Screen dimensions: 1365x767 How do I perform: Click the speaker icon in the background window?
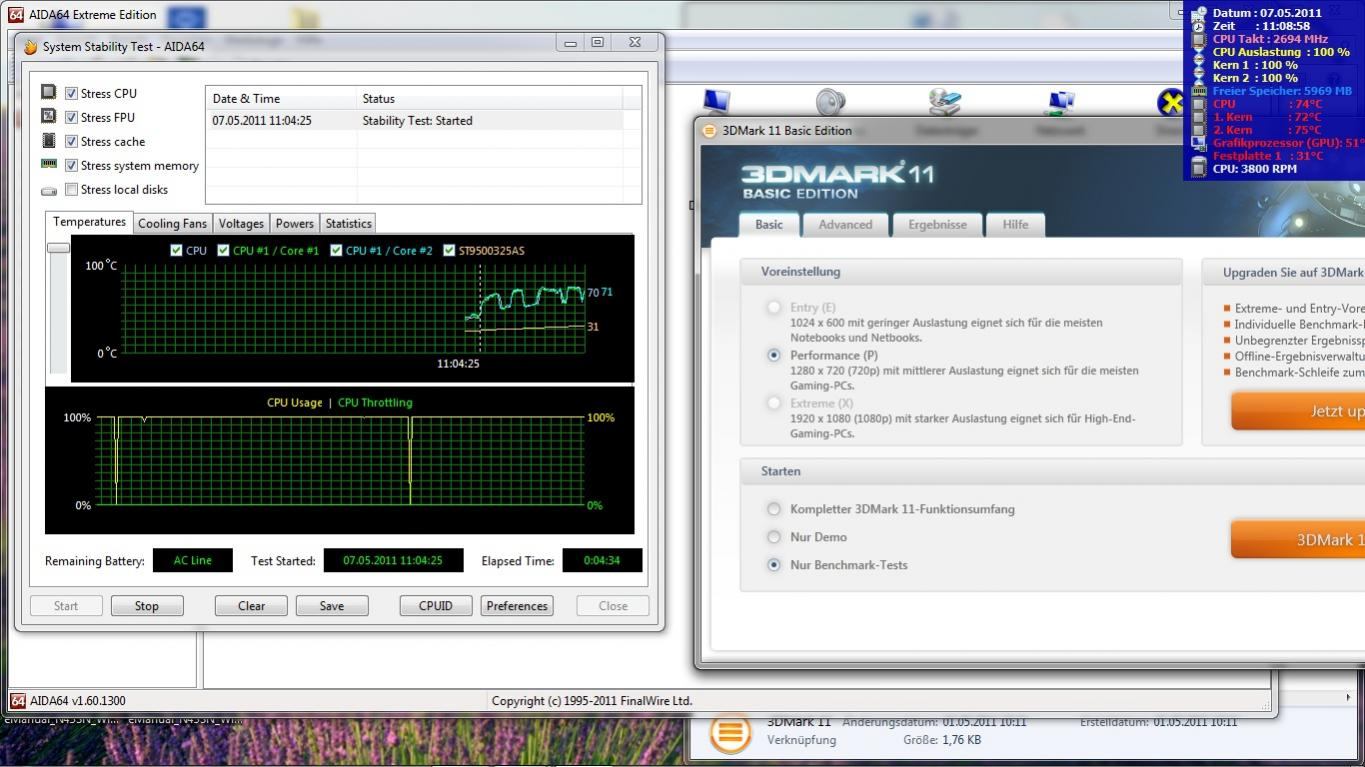point(830,102)
